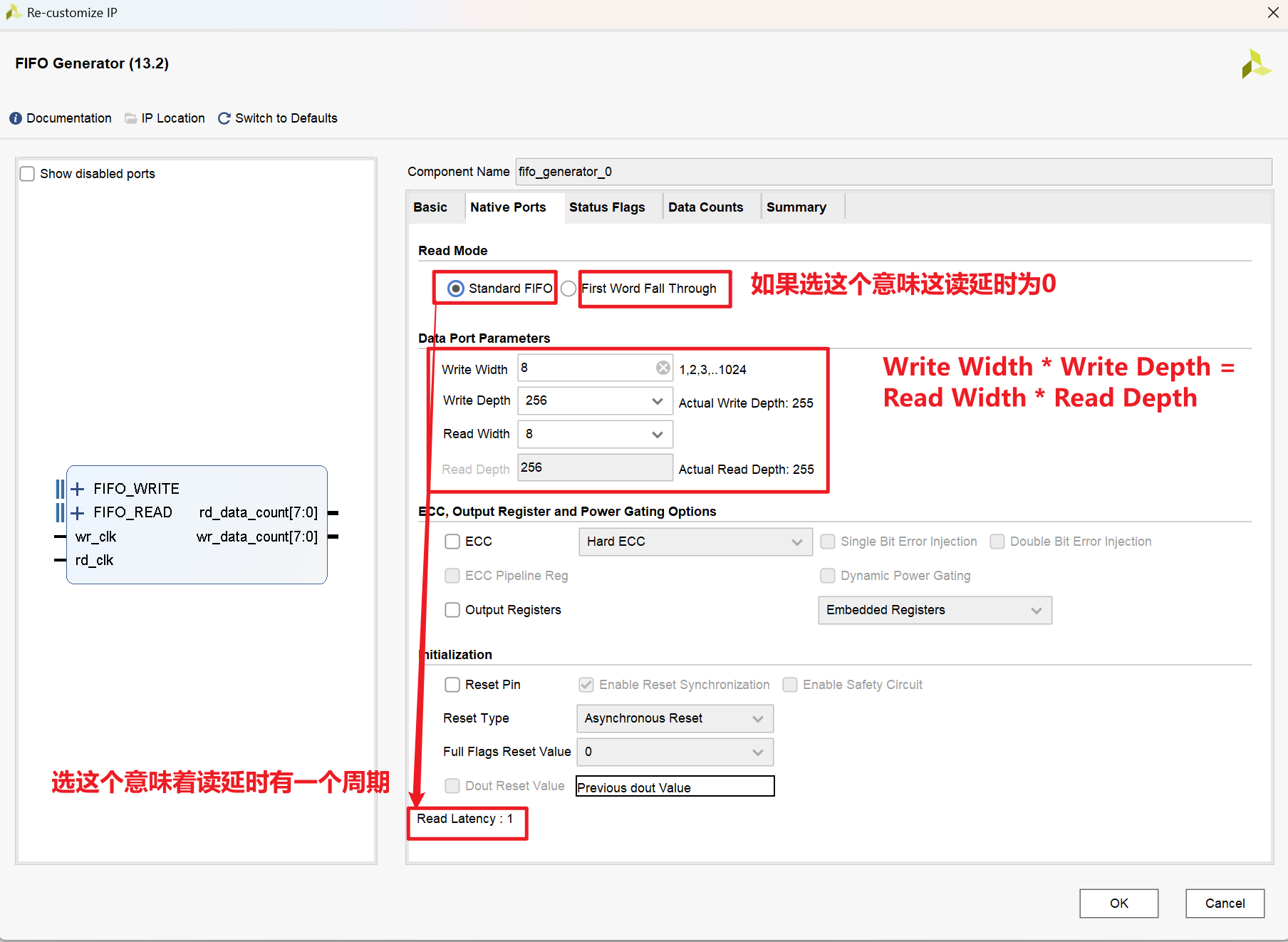
Task: Click the Read Depth field
Action: [595, 467]
